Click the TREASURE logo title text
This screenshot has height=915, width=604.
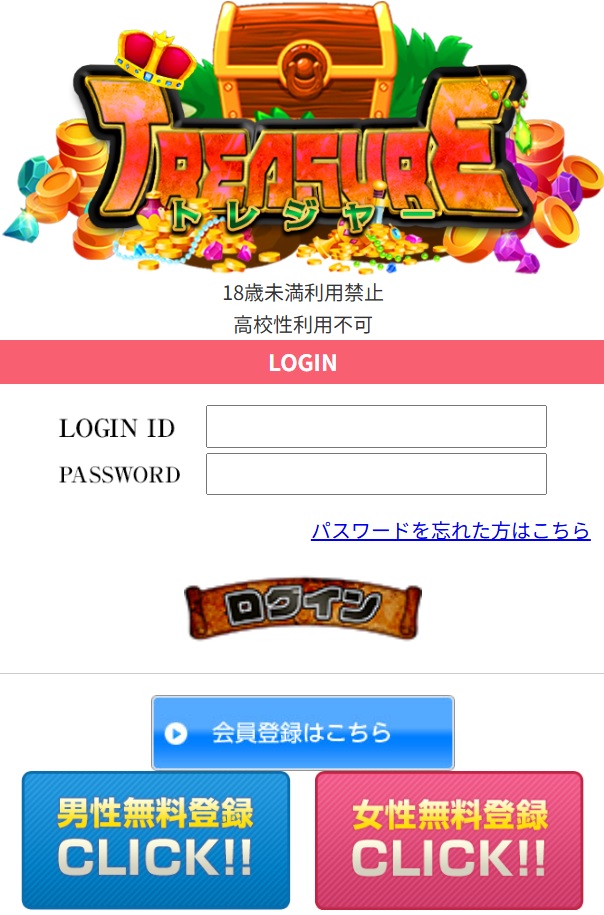tap(303, 155)
